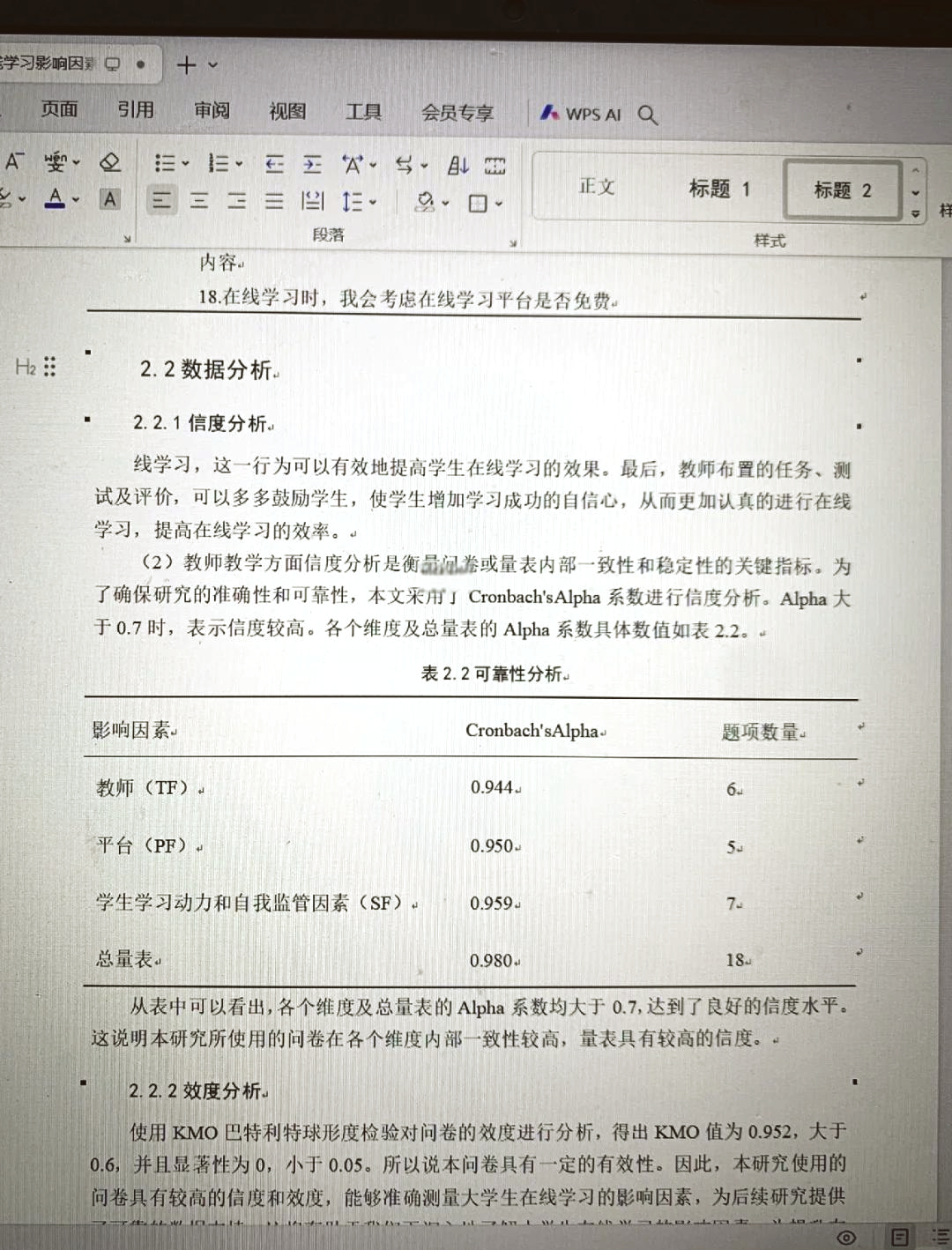Apply decrease indent to the paragraph

(275, 164)
